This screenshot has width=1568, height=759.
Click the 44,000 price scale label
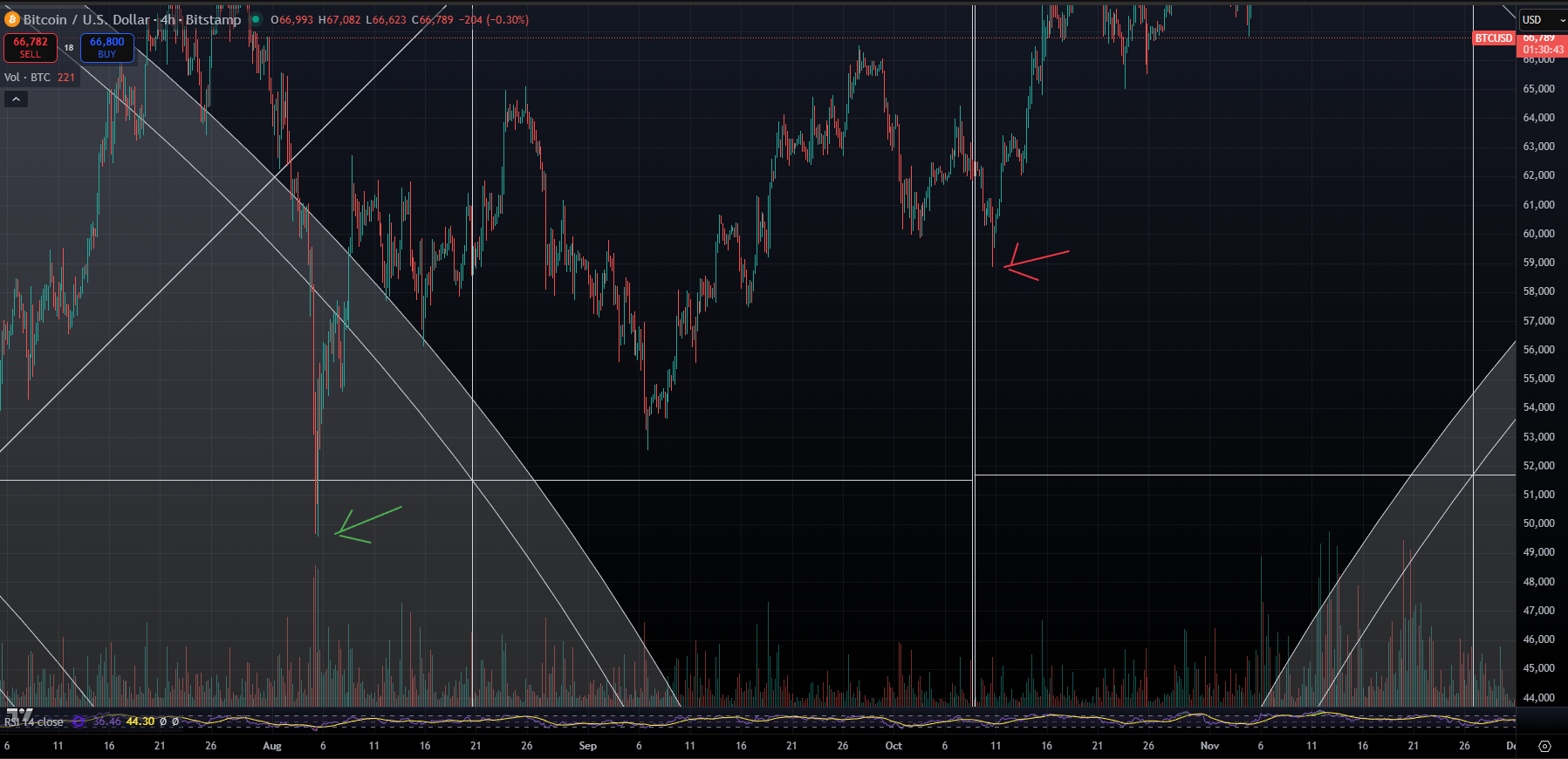tap(1539, 698)
